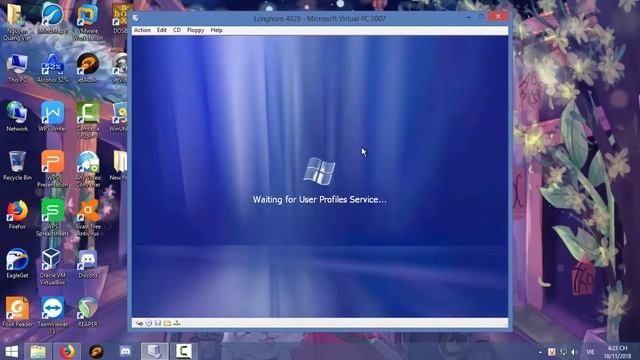Show hidden system tray icons arrow
The height and width of the screenshot is (360, 640).
pos(540,352)
